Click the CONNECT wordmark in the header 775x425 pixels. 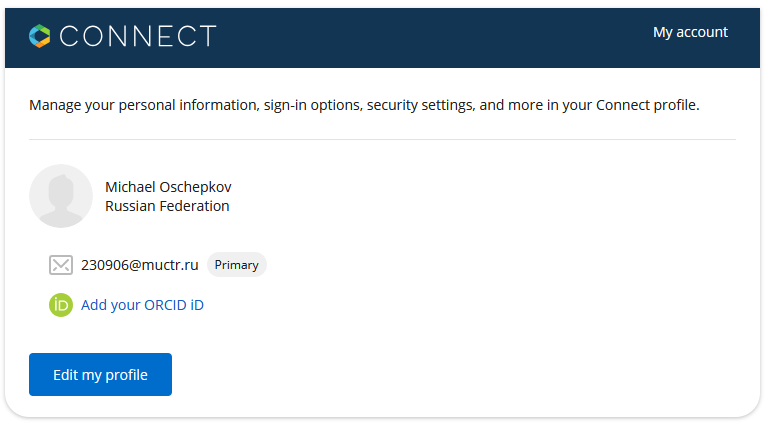click(137, 37)
